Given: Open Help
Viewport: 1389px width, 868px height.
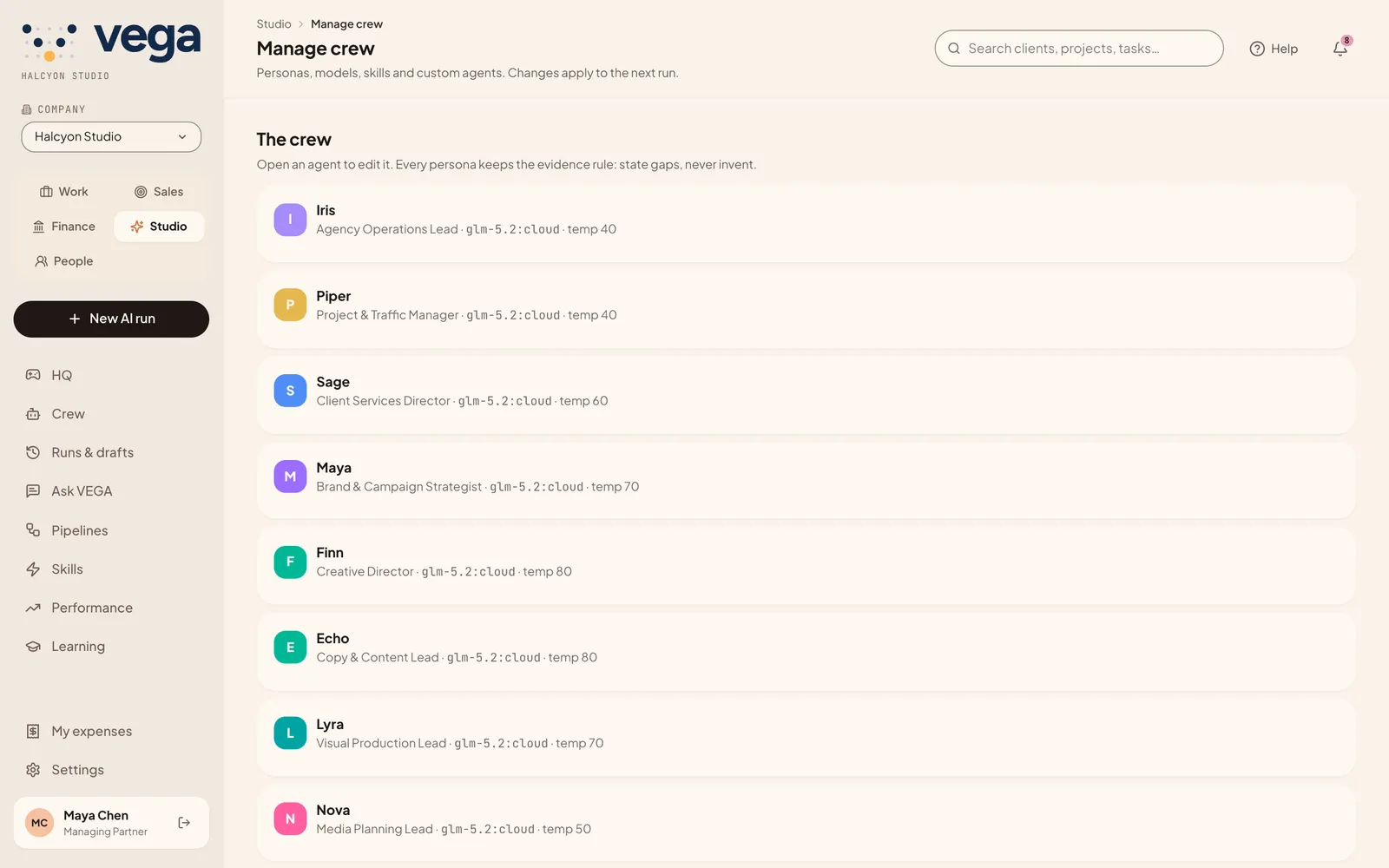Looking at the screenshot, I should point(1274,49).
